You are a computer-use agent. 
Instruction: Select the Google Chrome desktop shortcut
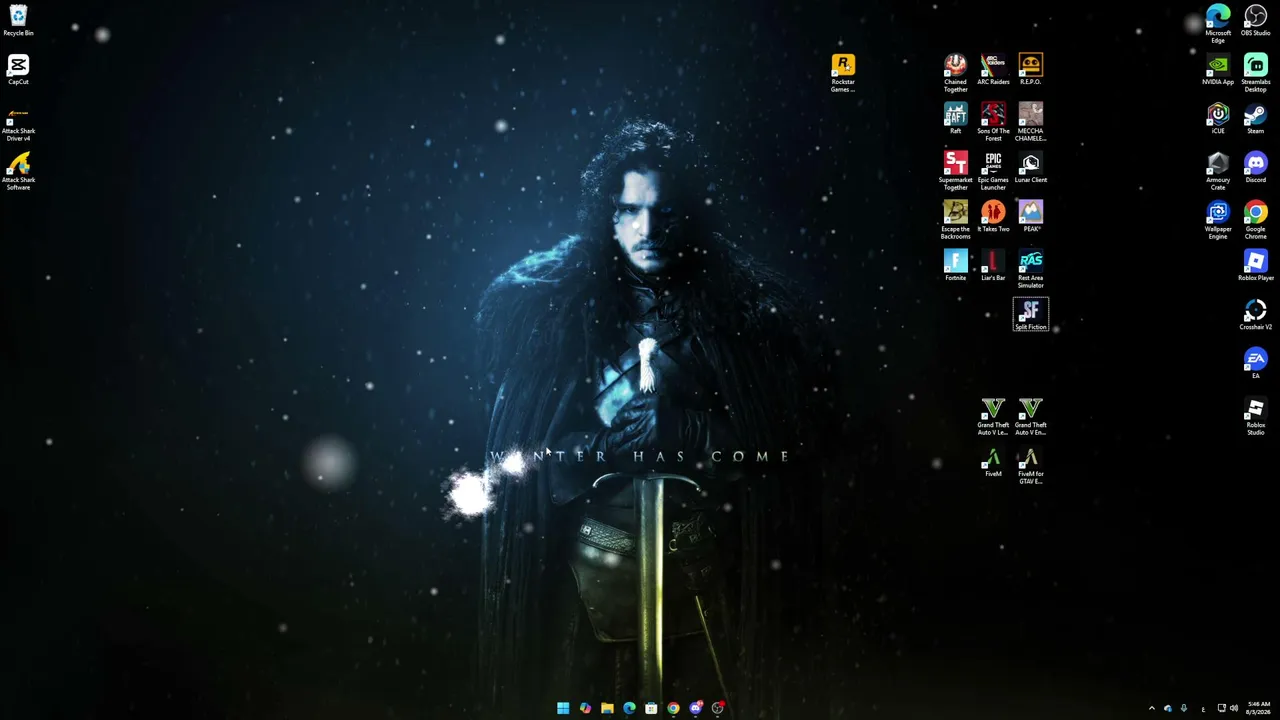[1256, 220]
